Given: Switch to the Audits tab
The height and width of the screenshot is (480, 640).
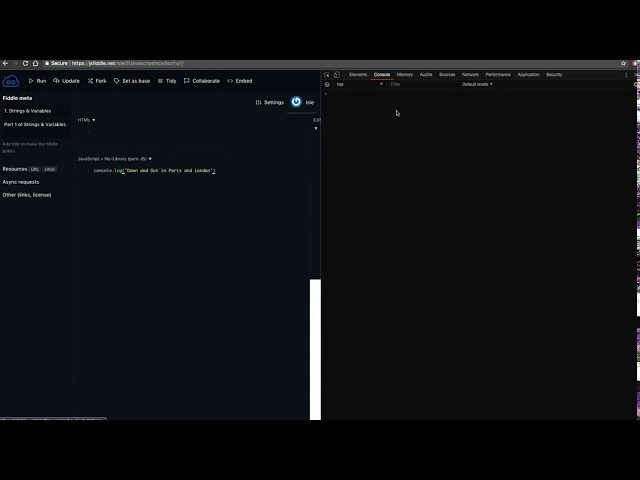Looking at the screenshot, I should (x=426, y=75).
